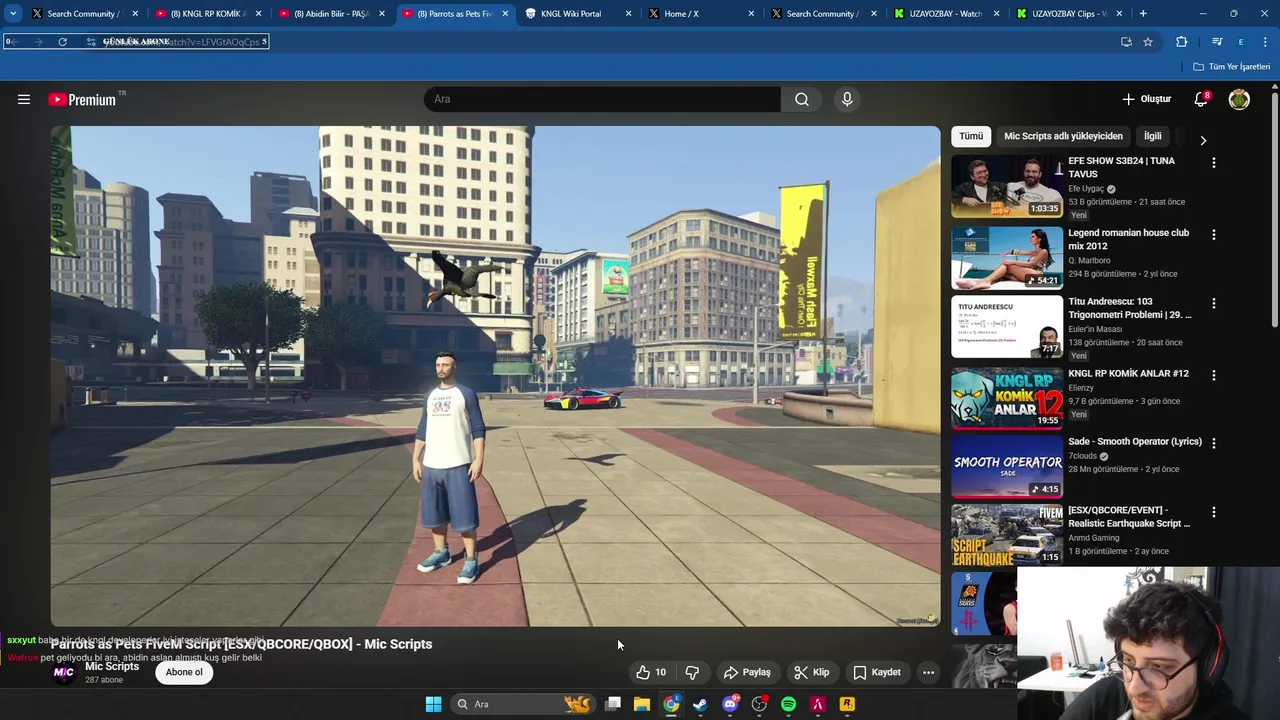This screenshot has width=1280, height=720.
Task: Close the Parrots as Pets browser tab
Action: (505, 14)
